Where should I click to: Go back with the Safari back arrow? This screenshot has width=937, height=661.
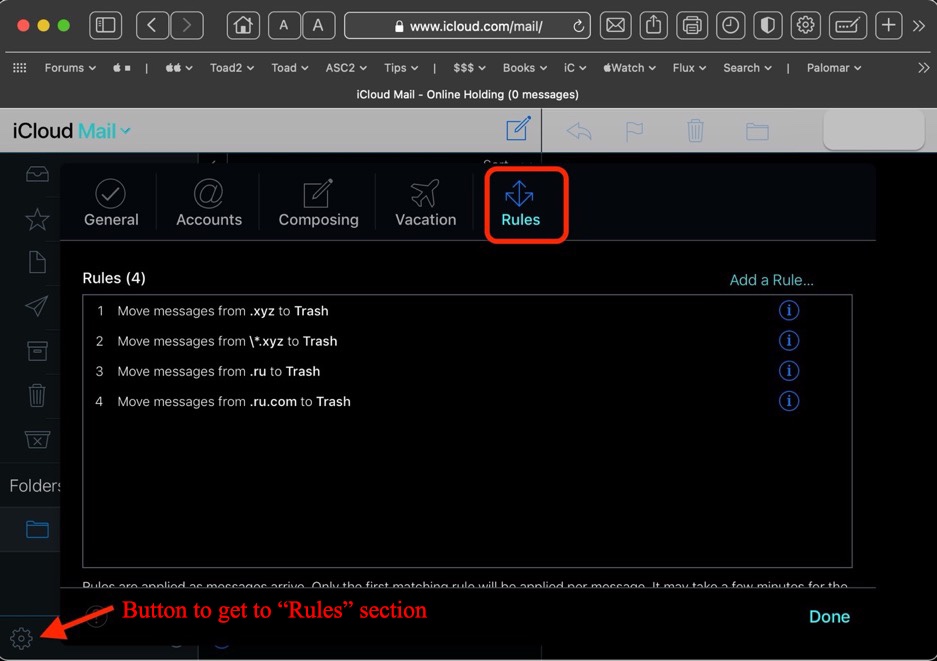152,25
